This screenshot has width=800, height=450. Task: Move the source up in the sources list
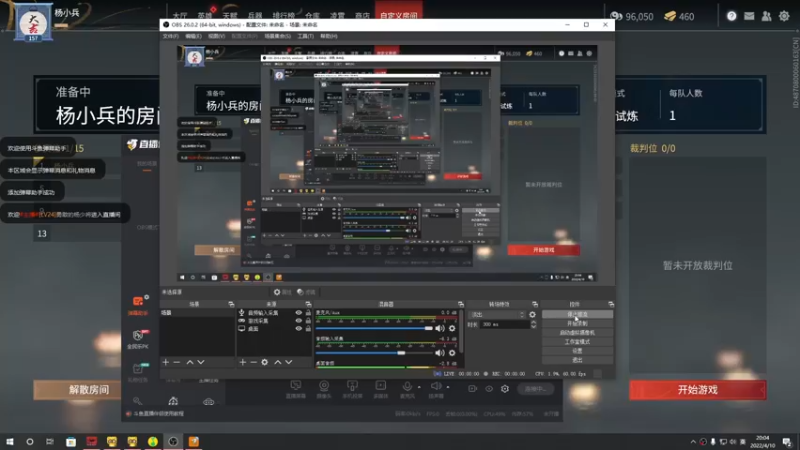click(278, 362)
